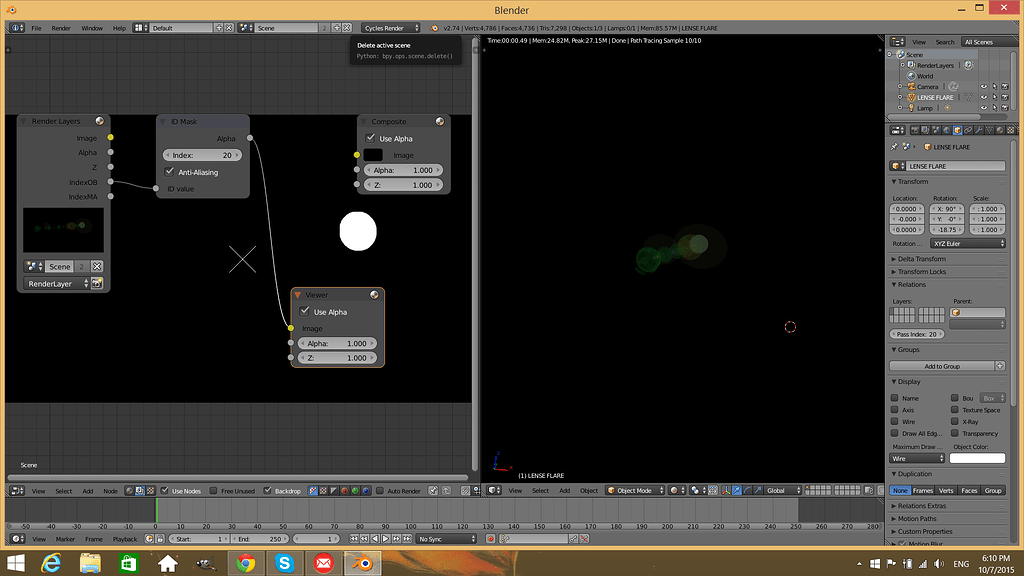Select the rotate manipulator arc icon

point(746,490)
